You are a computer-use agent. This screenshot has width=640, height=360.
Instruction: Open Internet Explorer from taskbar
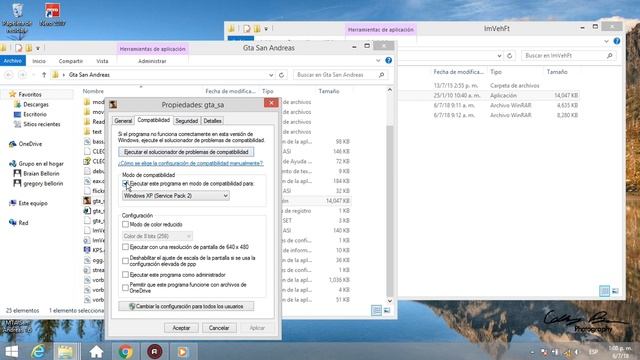[x=38, y=351]
